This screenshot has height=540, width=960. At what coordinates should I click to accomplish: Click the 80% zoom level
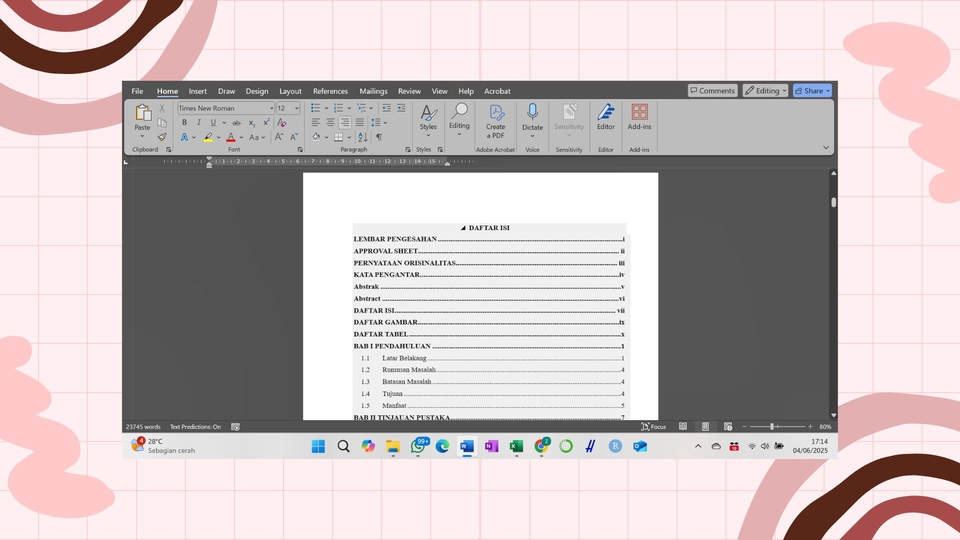[825, 427]
